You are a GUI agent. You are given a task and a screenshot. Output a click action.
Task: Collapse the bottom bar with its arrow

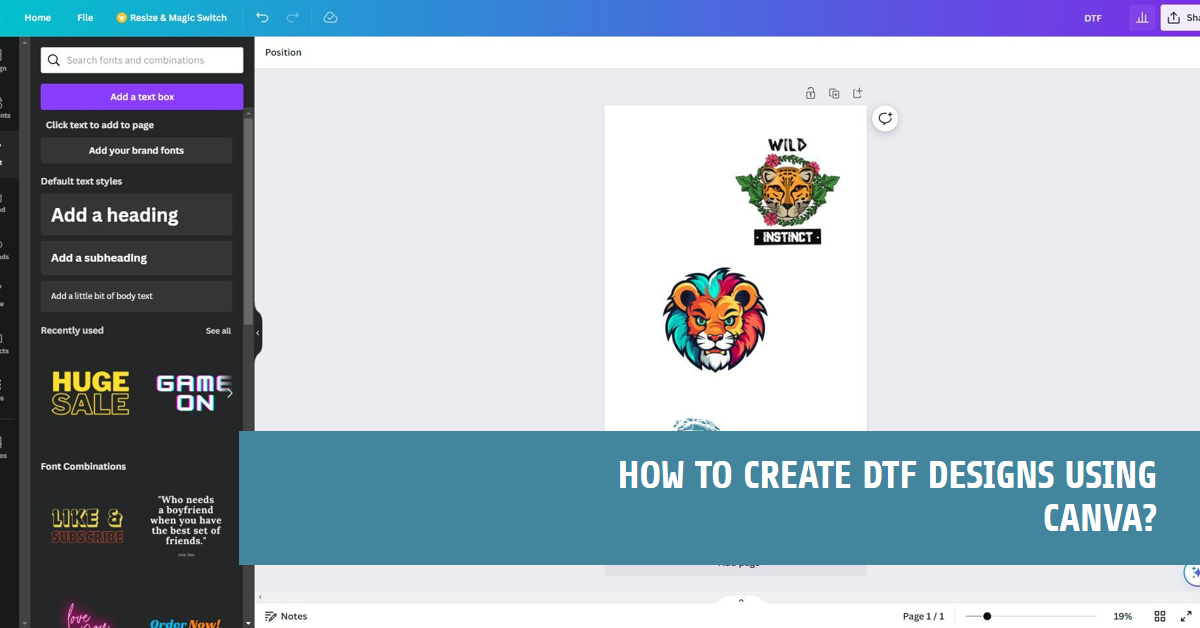coord(741,599)
